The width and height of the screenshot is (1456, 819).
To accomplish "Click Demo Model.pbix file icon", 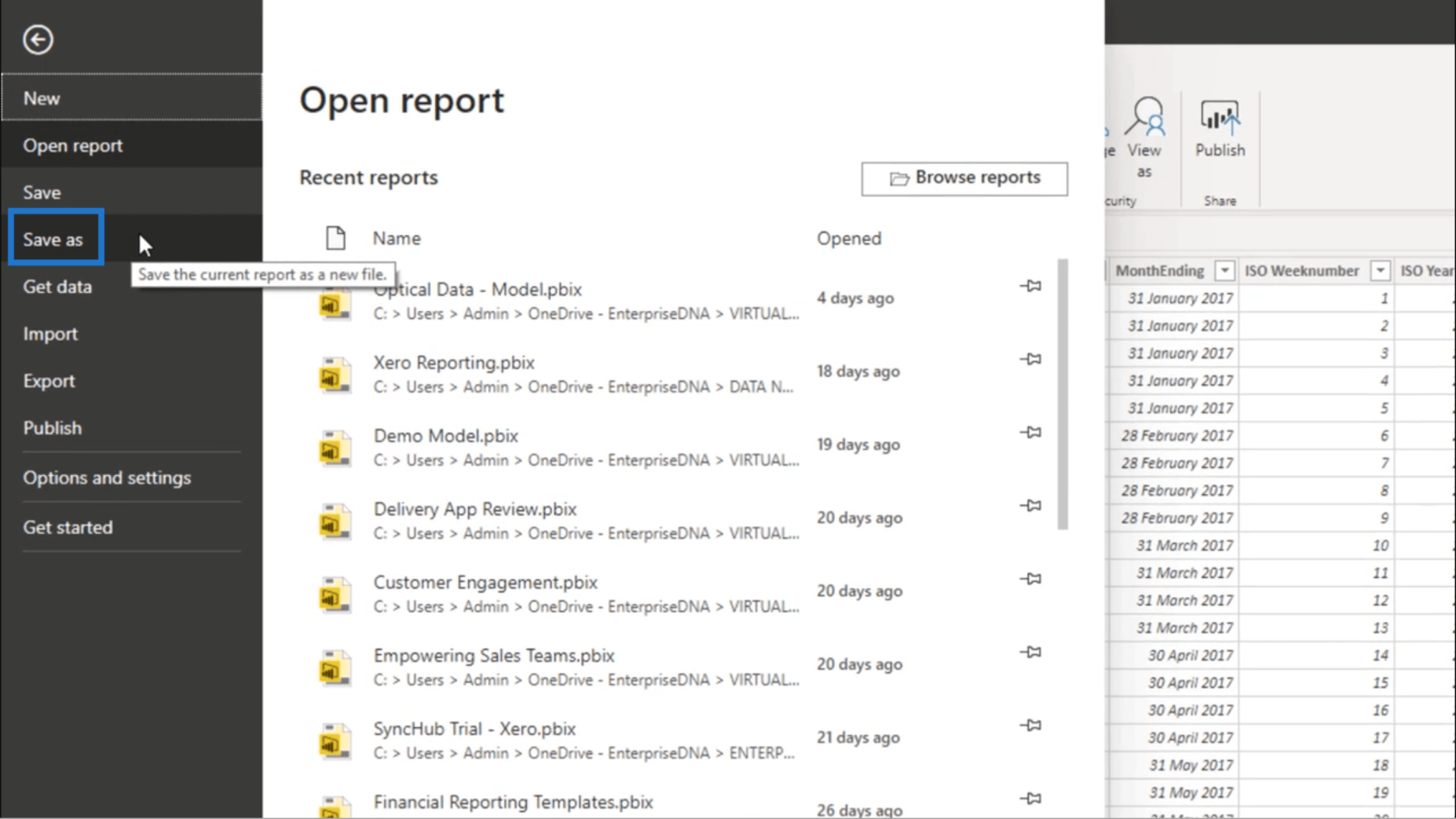I will tap(335, 448).
